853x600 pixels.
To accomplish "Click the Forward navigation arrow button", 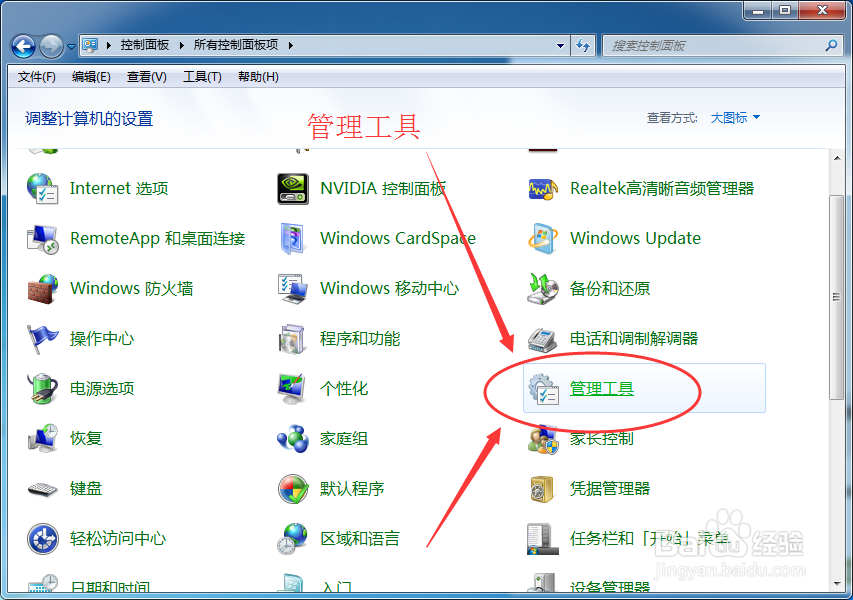I will (52, 47).
